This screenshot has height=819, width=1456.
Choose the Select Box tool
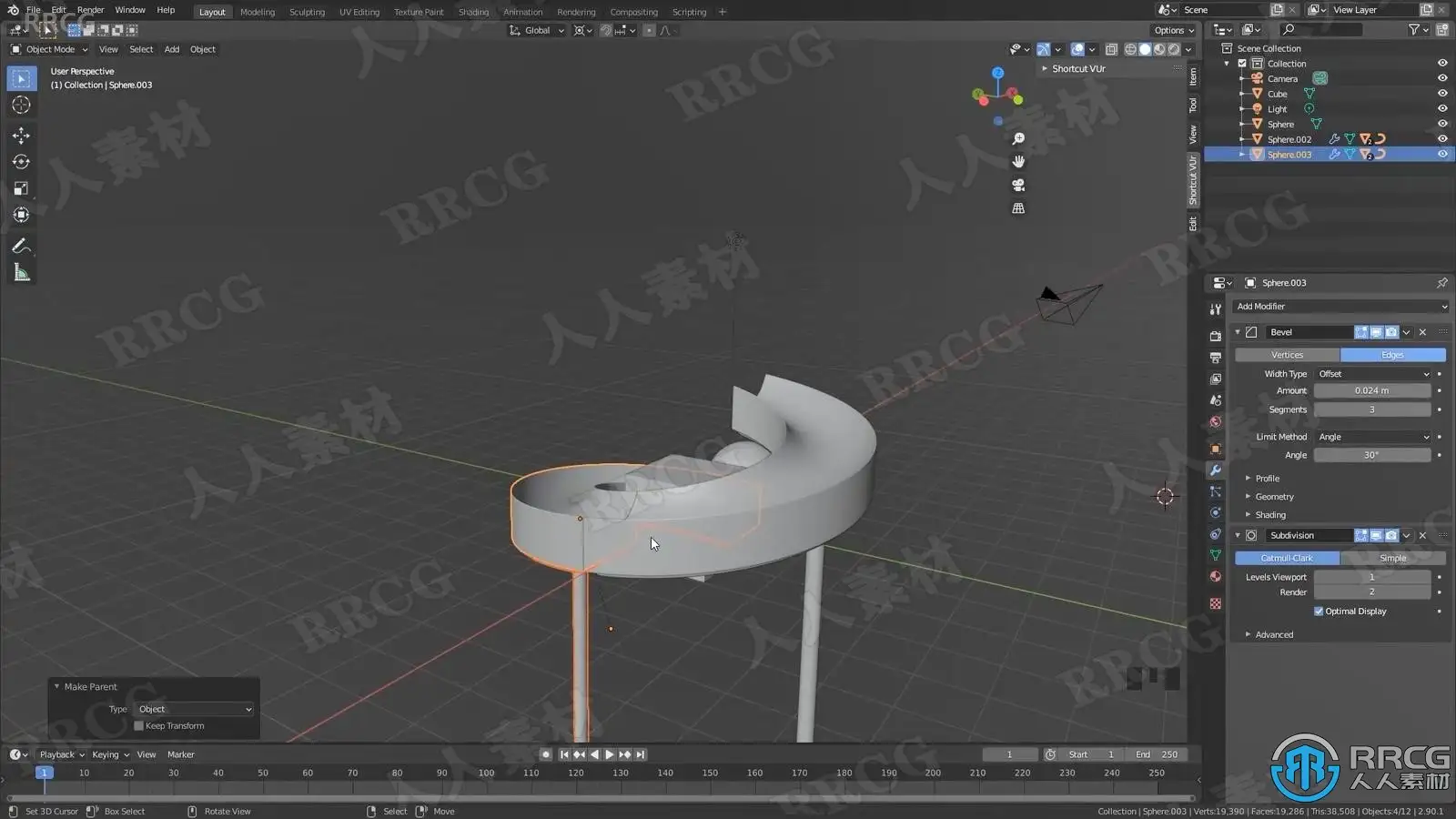pos(21,79)
